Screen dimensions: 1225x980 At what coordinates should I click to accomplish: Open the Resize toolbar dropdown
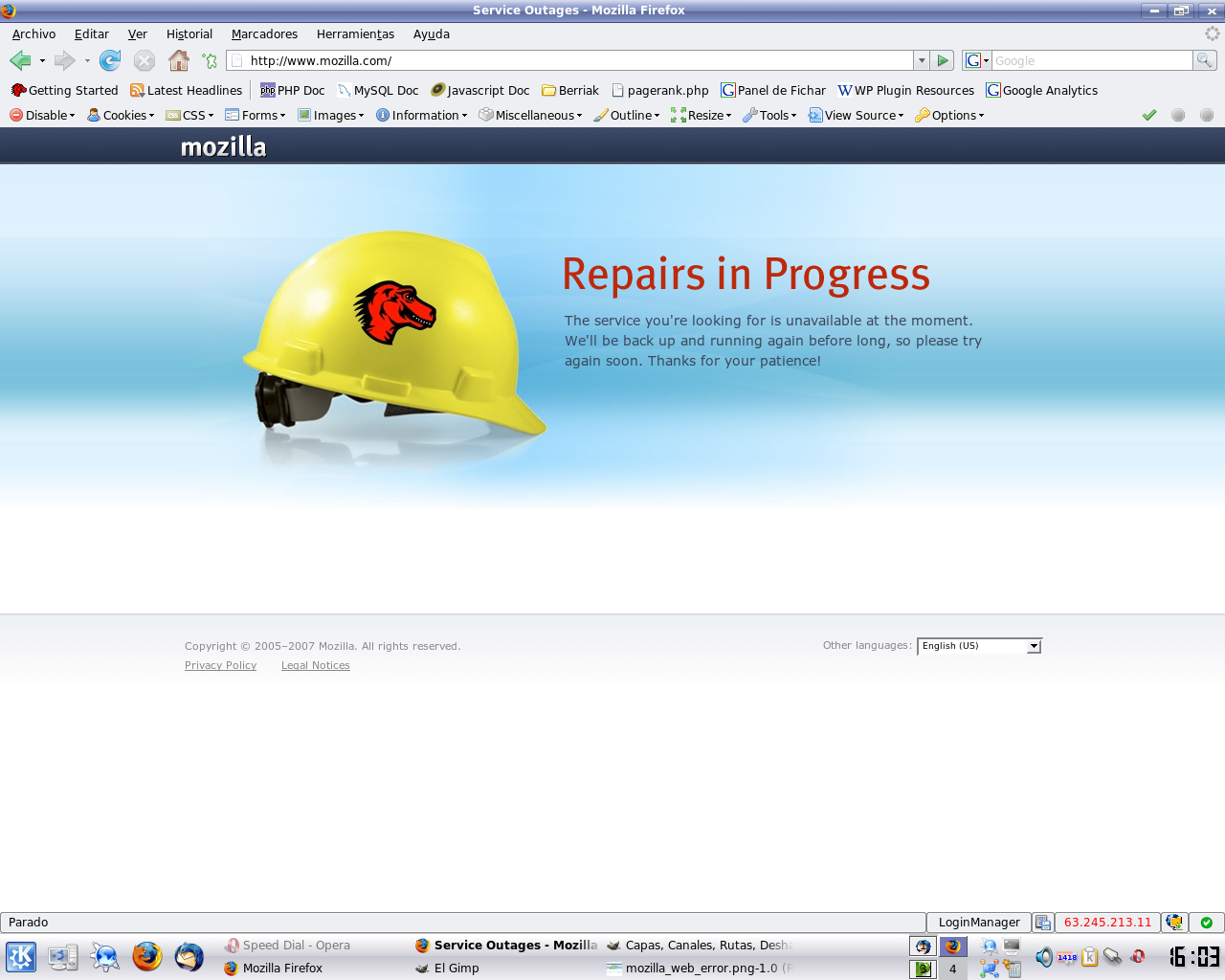pos(702,115)
